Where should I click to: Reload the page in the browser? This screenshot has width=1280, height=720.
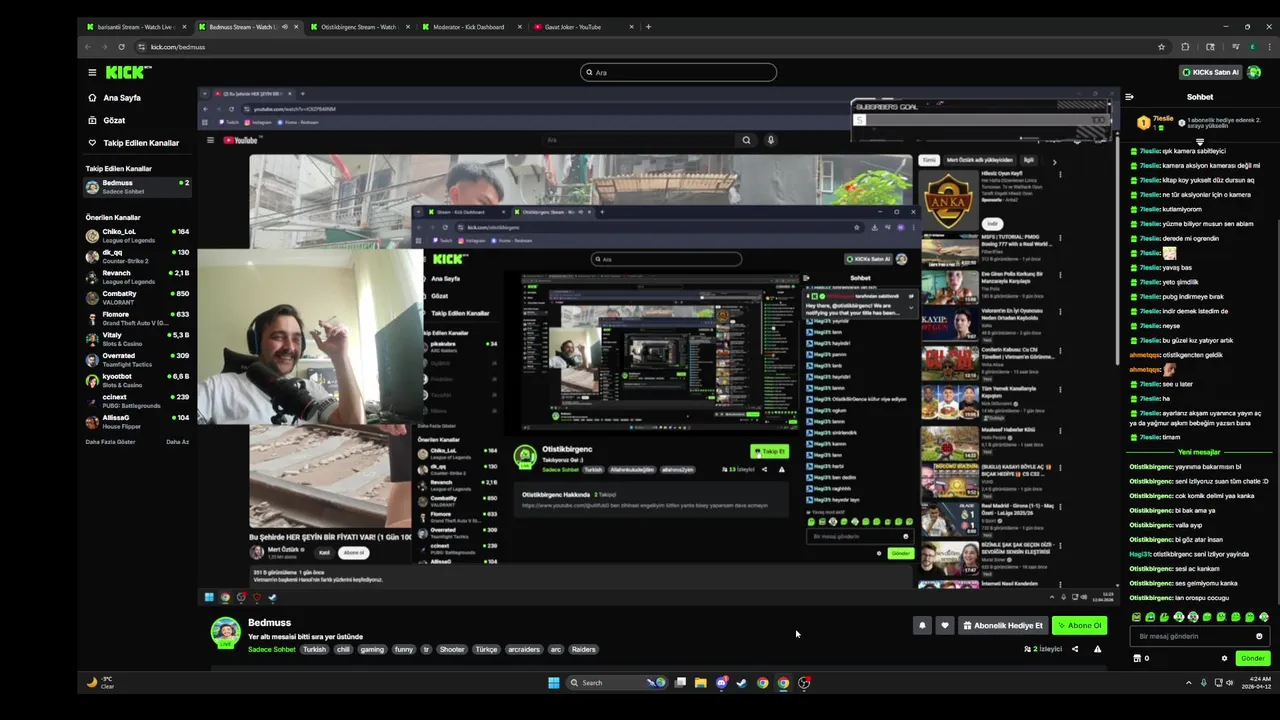click(121, 47)
